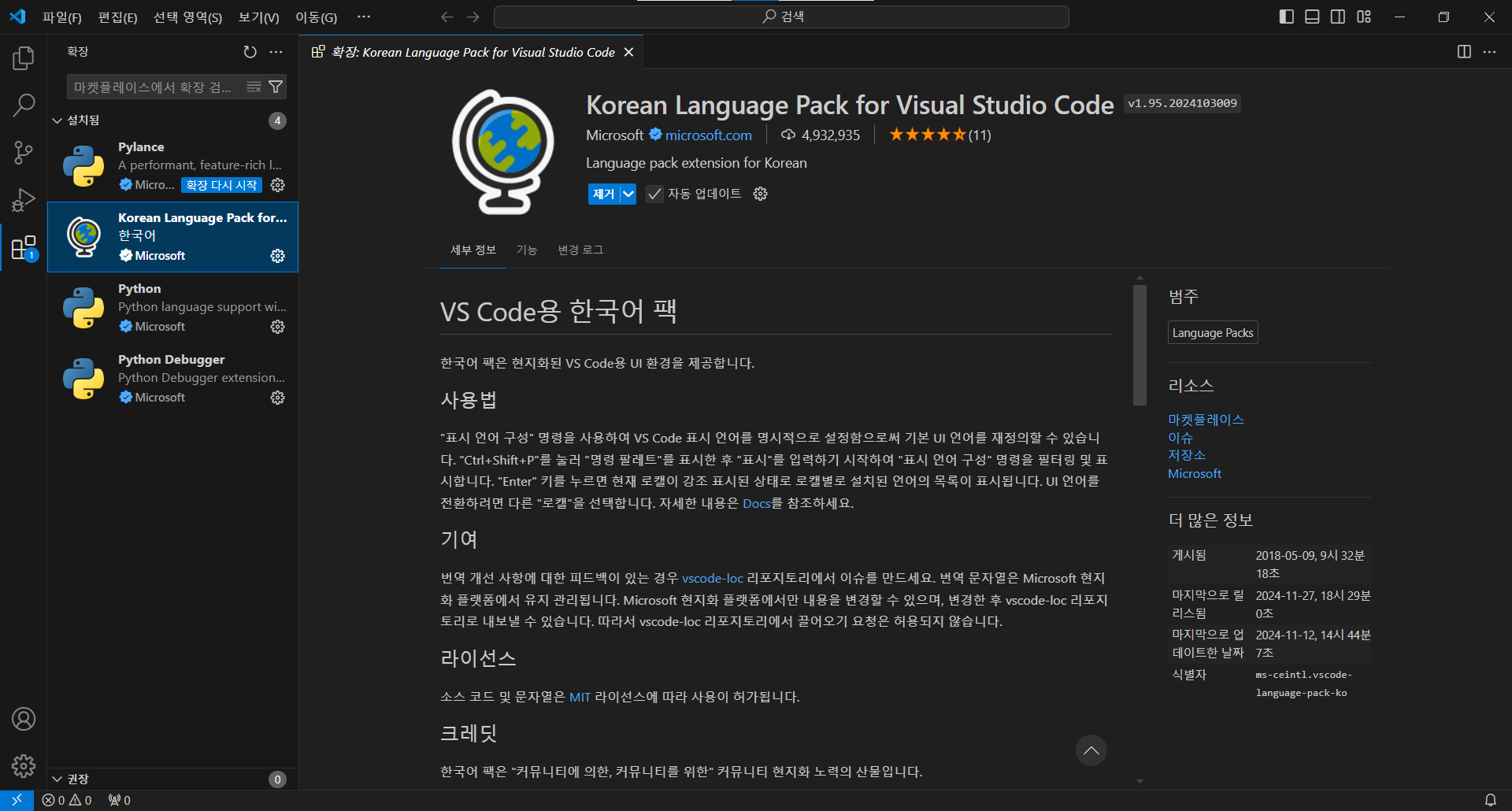Open the uninstall button dropdown arrow

(x=628, y=194)
